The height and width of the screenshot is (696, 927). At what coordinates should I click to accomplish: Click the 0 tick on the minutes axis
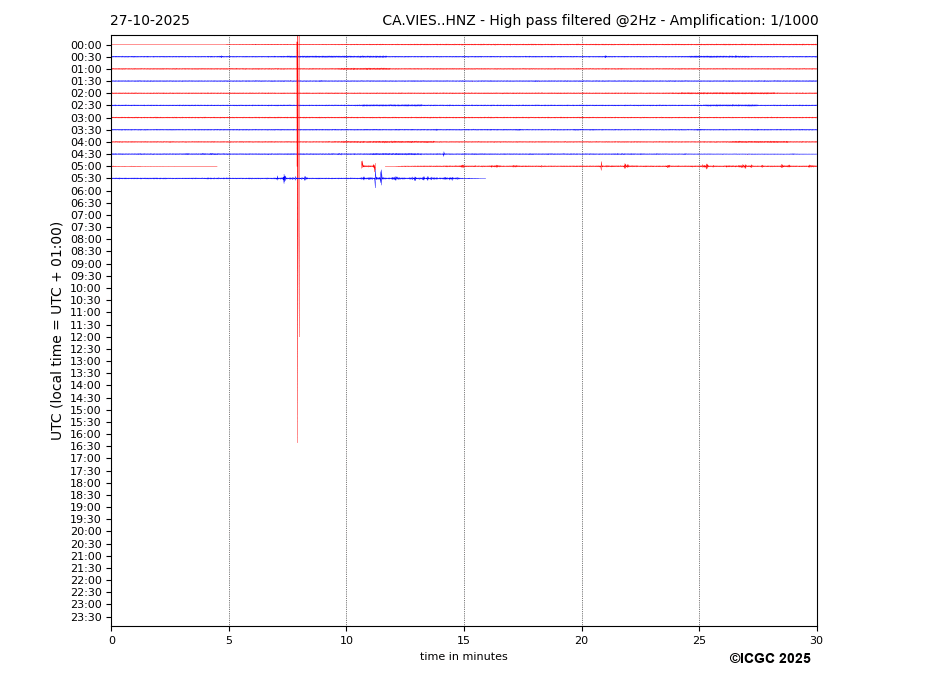[x=112, y=640]
